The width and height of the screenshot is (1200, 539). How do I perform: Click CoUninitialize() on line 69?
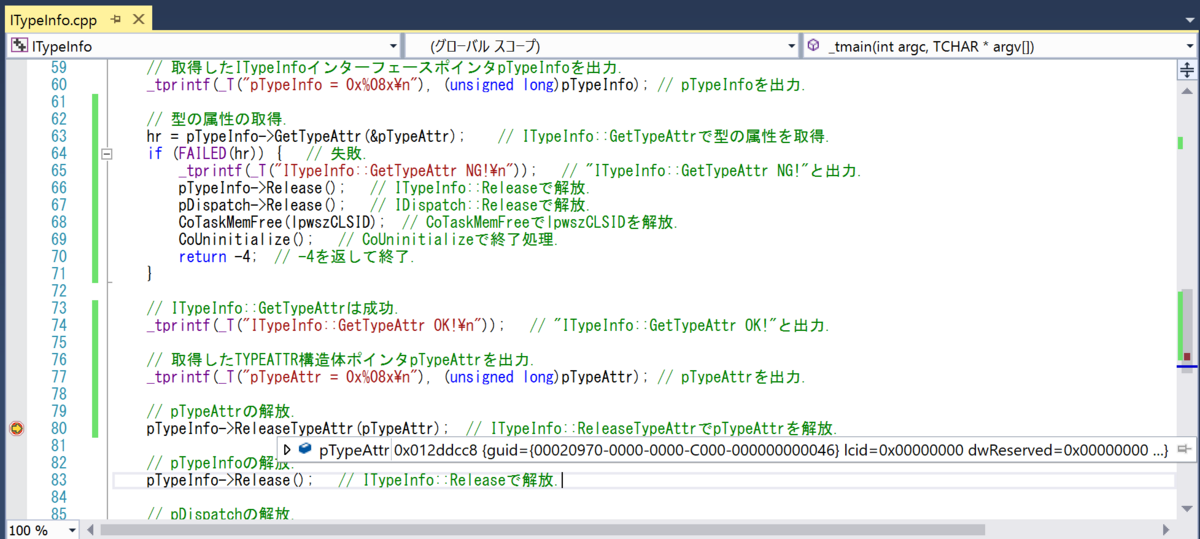click(x=247, y=239)
